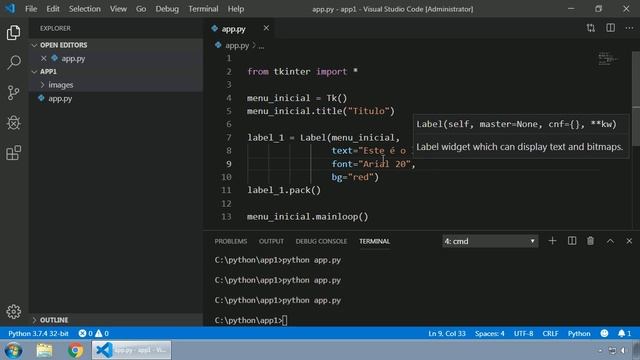
Task: Change the UTF-8 encoding setting
Action: [x=523, y=333]
